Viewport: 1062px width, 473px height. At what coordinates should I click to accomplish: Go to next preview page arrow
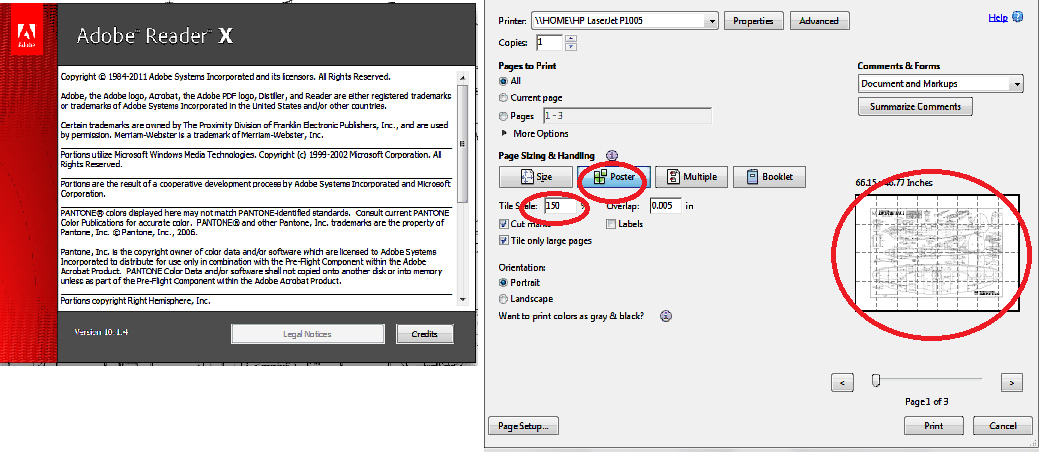(x=1011, y=382)
